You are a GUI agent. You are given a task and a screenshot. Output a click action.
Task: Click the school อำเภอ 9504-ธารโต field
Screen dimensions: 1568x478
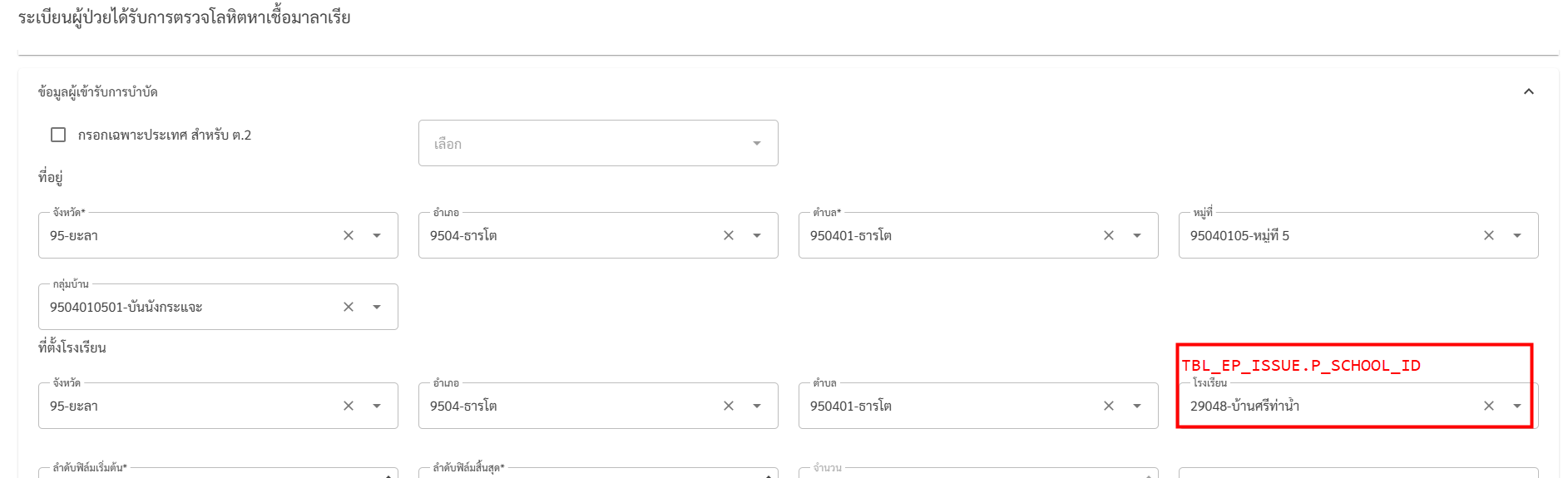pos(598,406)
